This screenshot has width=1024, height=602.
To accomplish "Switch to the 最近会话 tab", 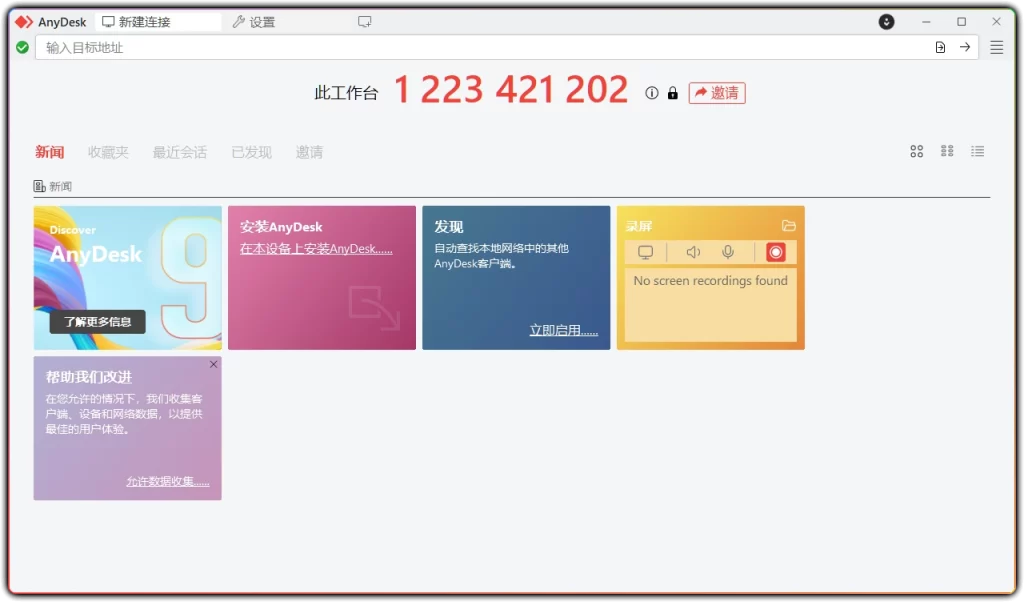I will tap(180, 152).
